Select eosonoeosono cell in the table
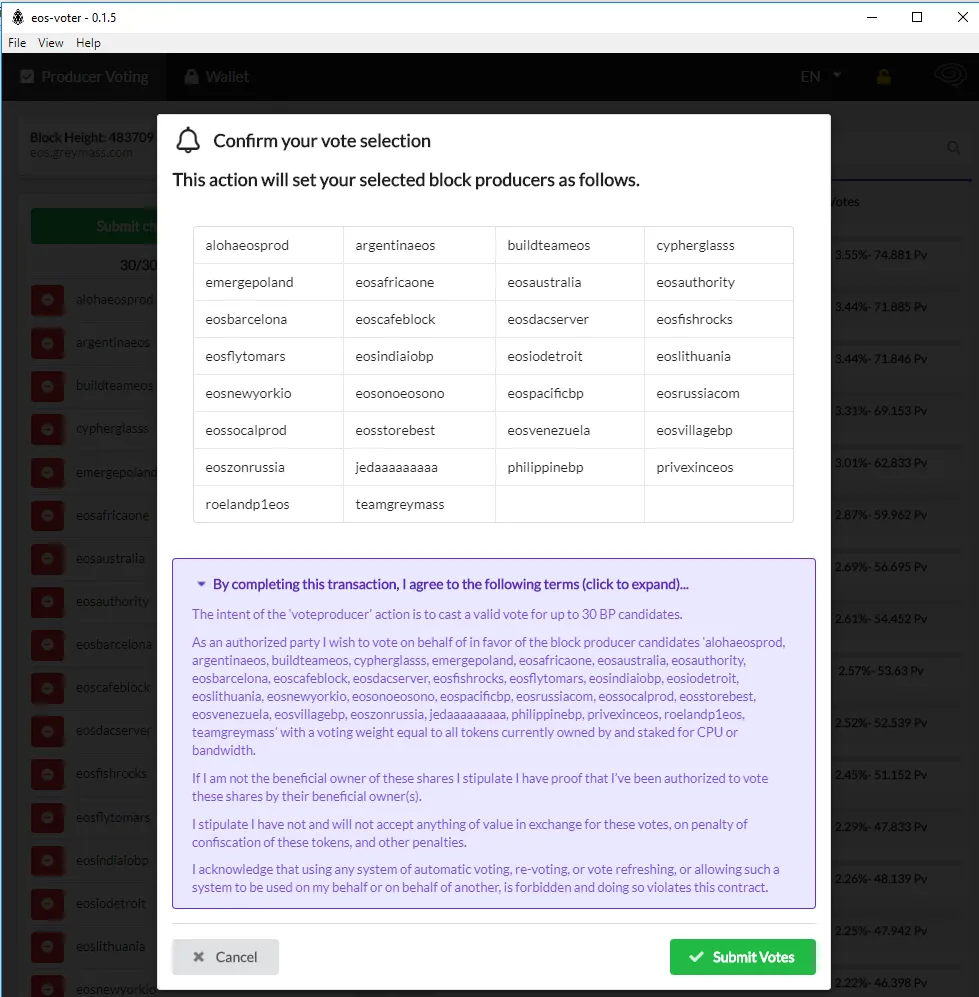Viewport: 979px width, 997px height. tap(419, 393)
